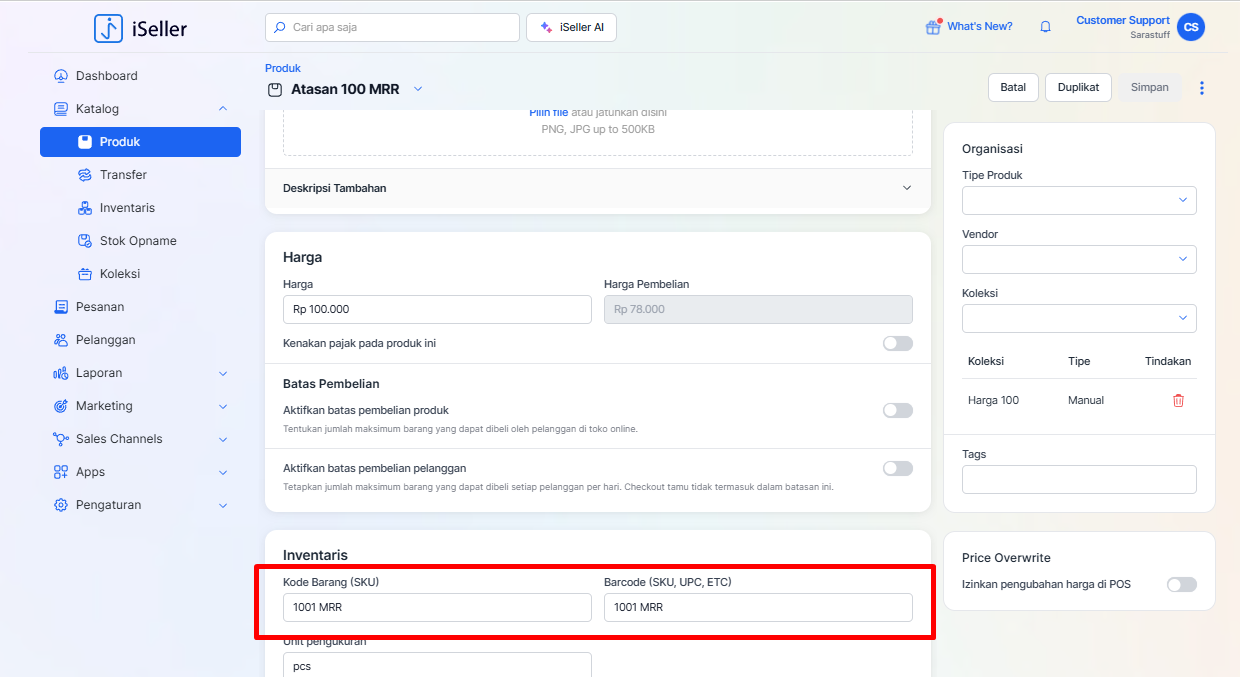The image size is (1240, 677).
Task: Click the Batal button
Action: [1013, 87]
